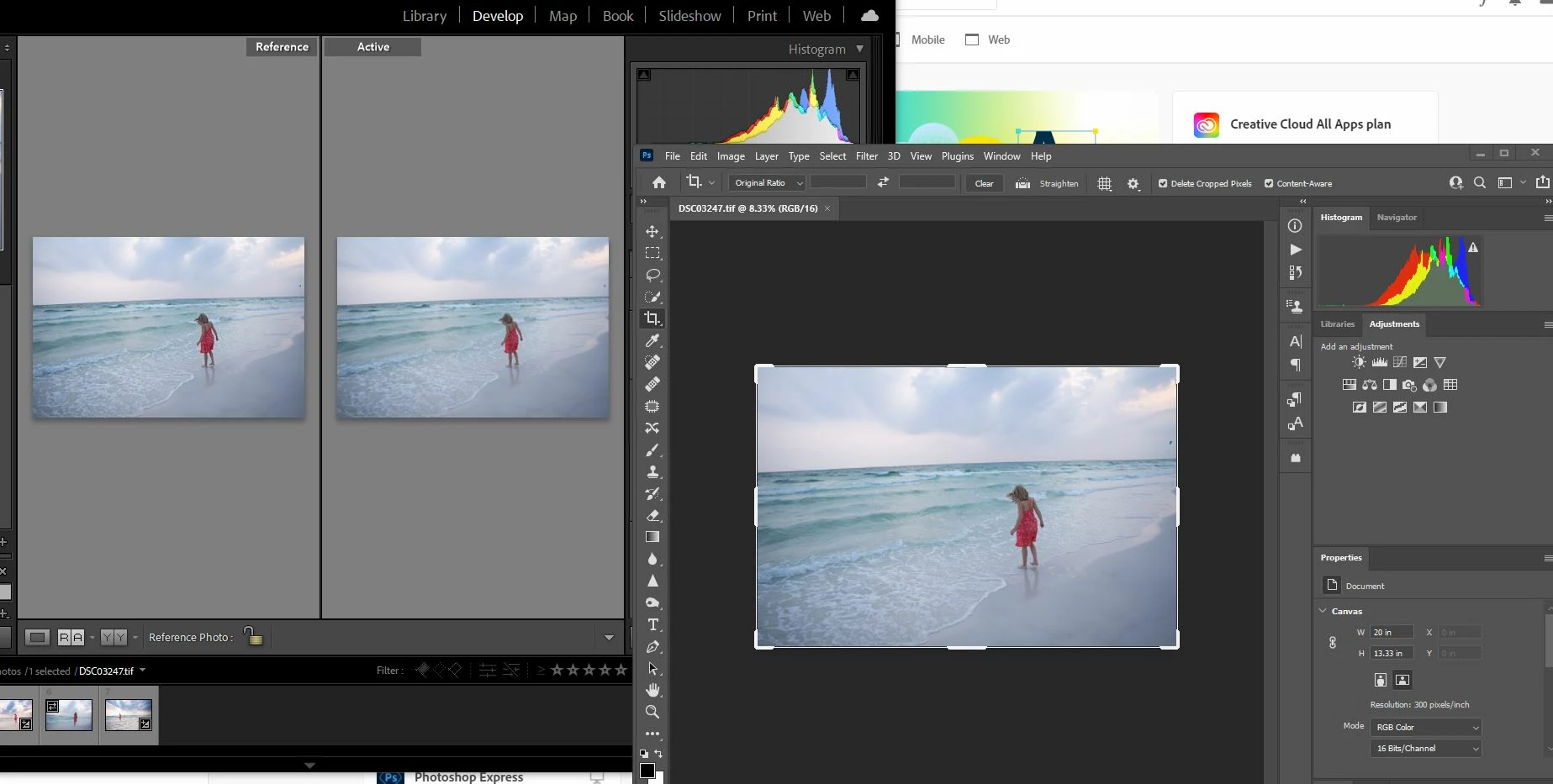Select the Rectangular Marquee tool
1553x784 pixels.
652,253
